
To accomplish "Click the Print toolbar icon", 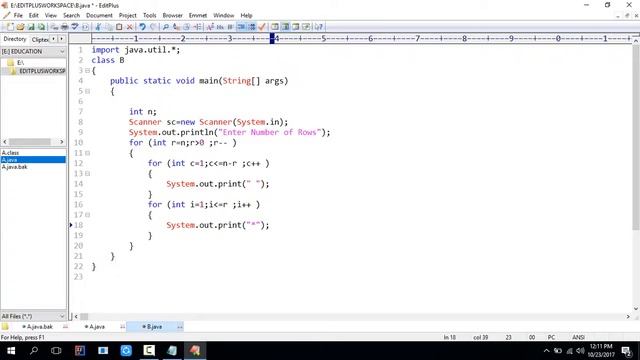I will point(64,27).
